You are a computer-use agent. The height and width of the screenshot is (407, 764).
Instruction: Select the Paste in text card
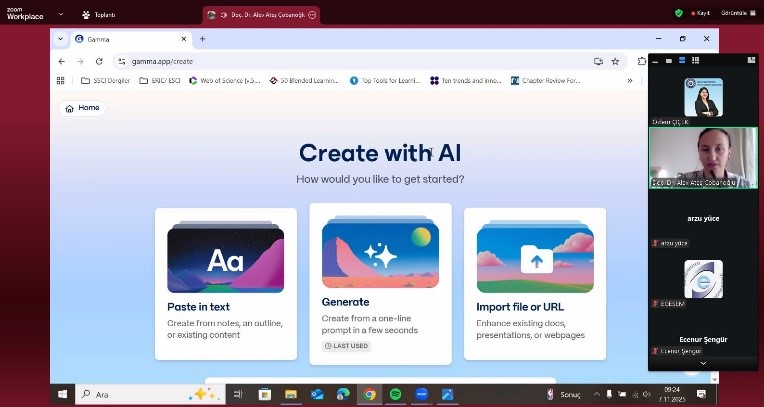[x=225, y=283]
